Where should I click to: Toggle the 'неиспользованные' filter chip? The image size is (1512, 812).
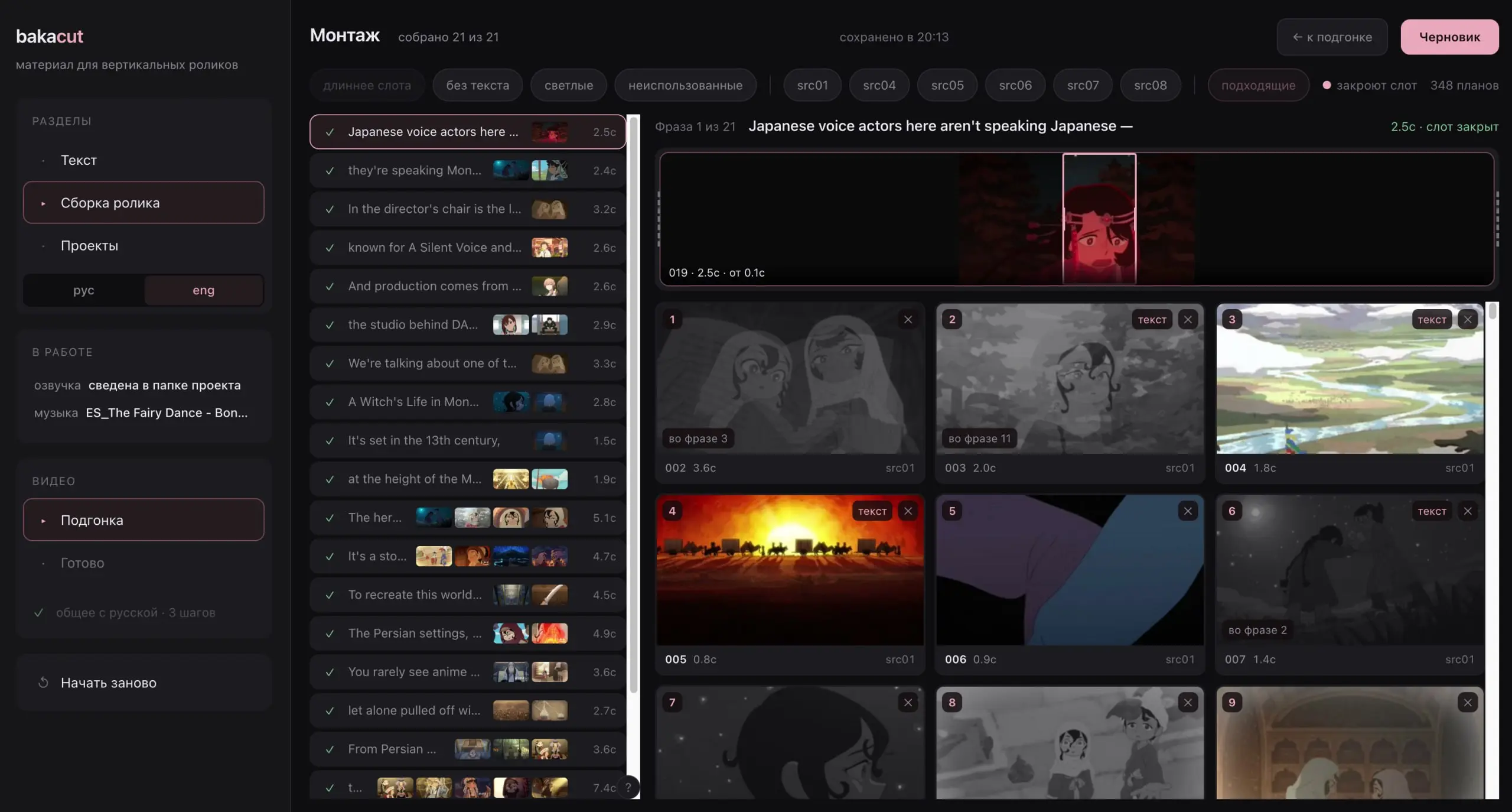click(x=685, y=85)
